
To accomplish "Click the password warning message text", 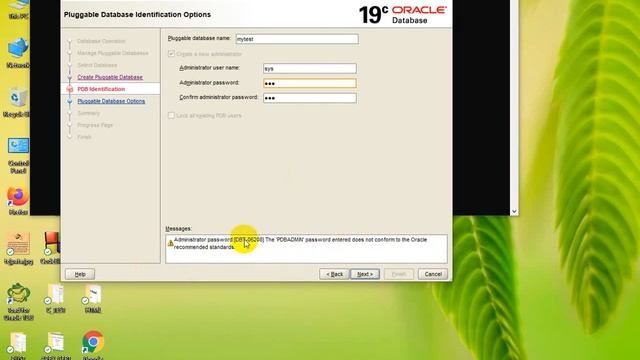I will point(300,243).
